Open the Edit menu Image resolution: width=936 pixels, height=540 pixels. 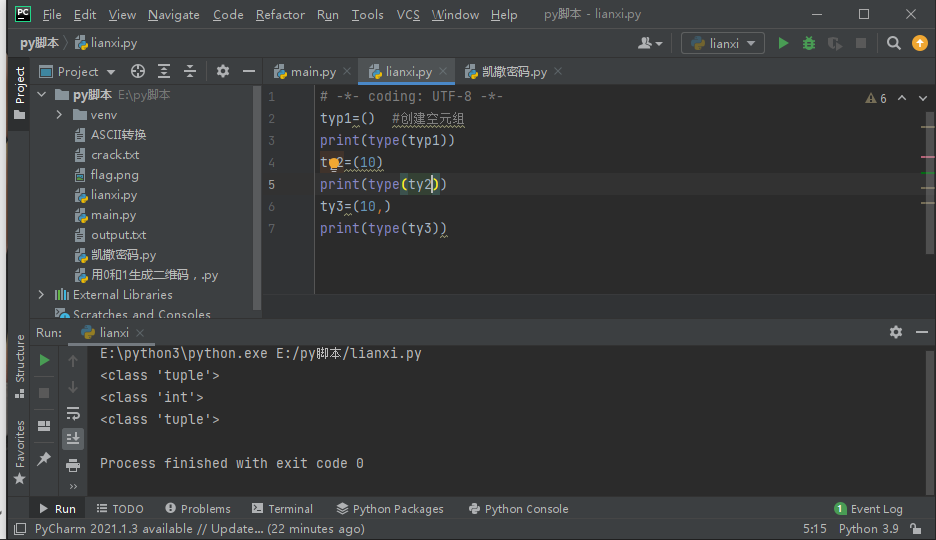85,14
